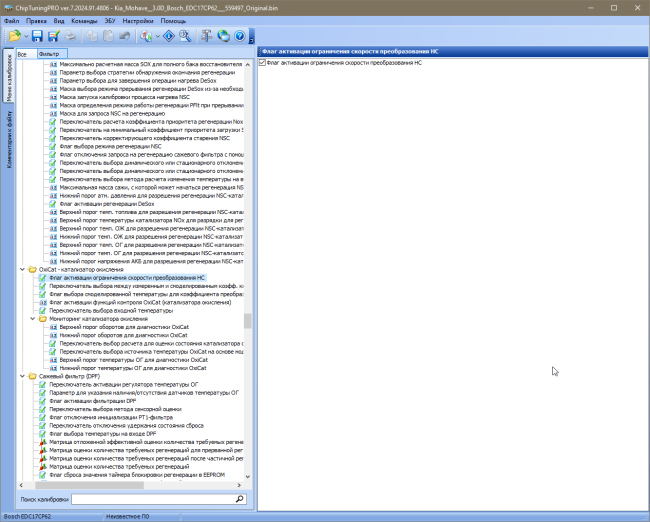Select Маска для запроса NSC на регенерацию
Screen dimensions: 650x522
pos(112,114)
